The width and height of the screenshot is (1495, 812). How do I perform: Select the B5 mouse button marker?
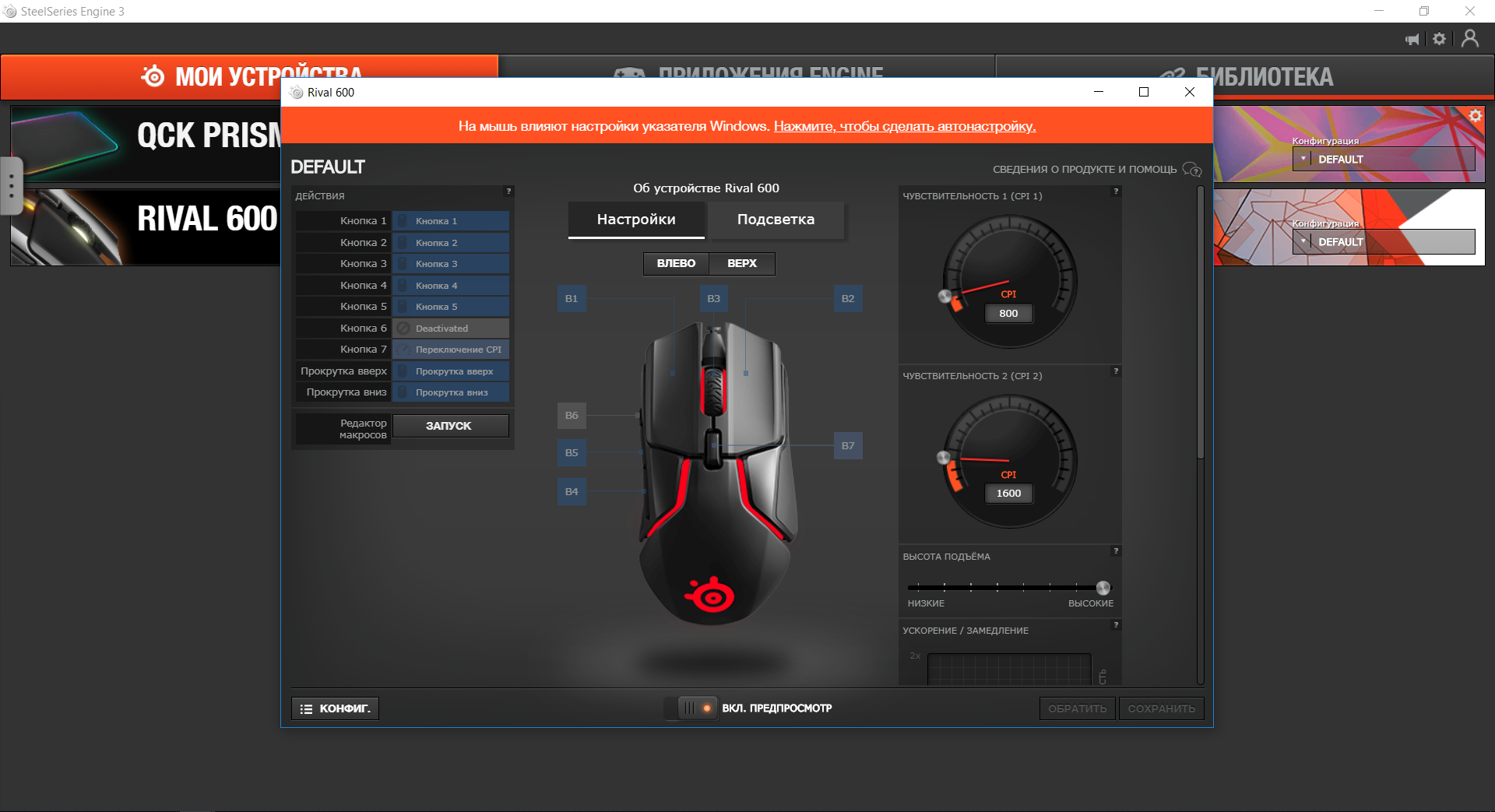pyautogui.click(x=572, y=453)
